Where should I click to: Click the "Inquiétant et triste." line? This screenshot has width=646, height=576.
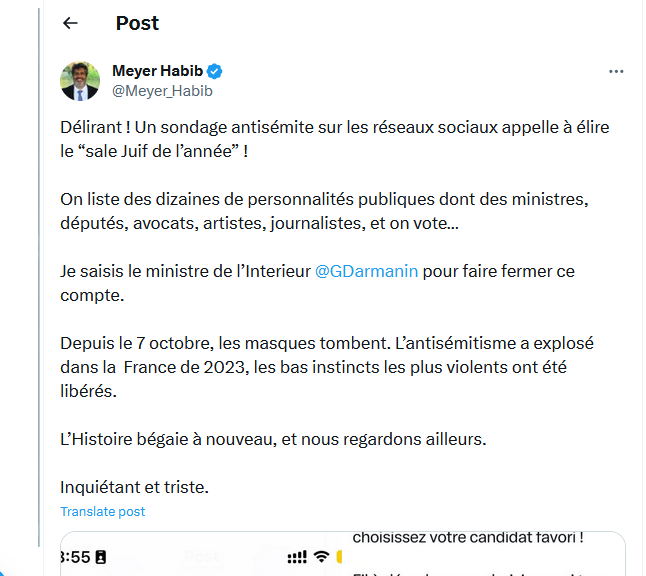[x=134, y=488]
